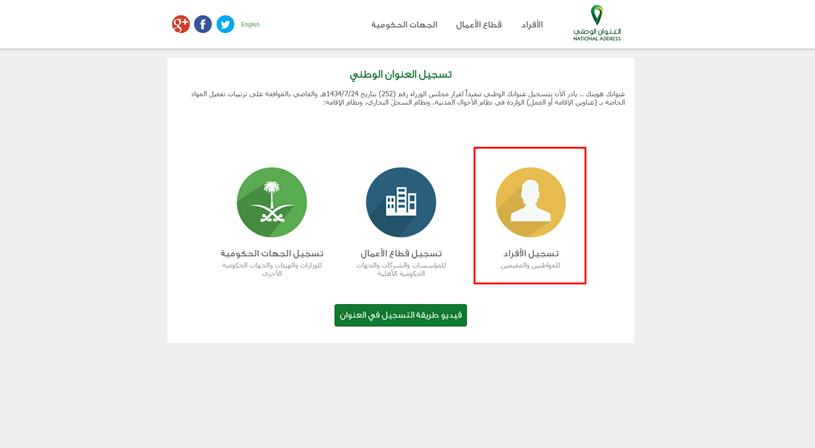Viewport: 815px width, 448px height.
Task: Click the للمواطنين والمقيمين subtitle text
Action: coord(530,266)
